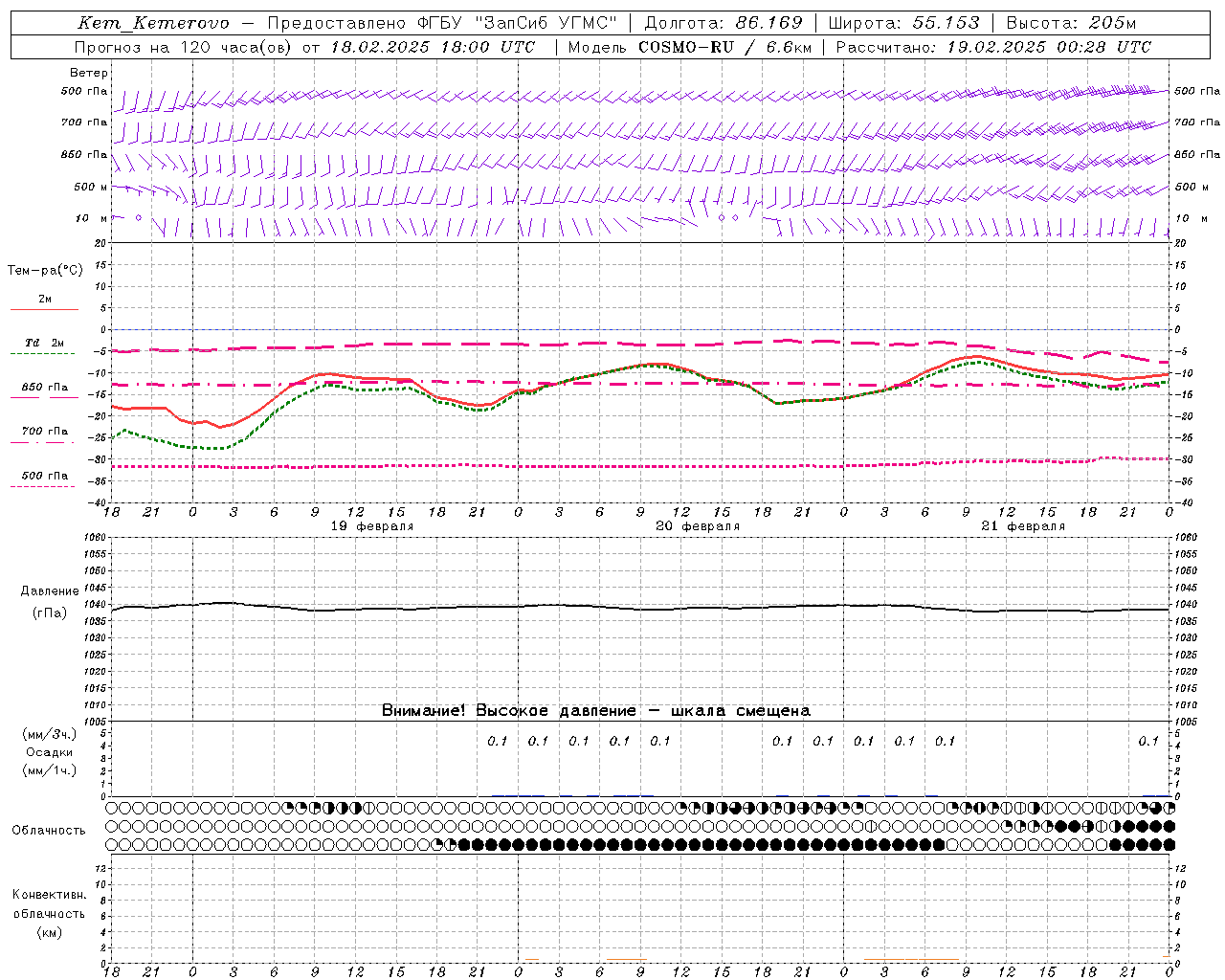Click the dash-dot pink 700 гПа legend line
Viewport: 1225px width, 980px height.
pyautogui.click(x=42, y=442)
